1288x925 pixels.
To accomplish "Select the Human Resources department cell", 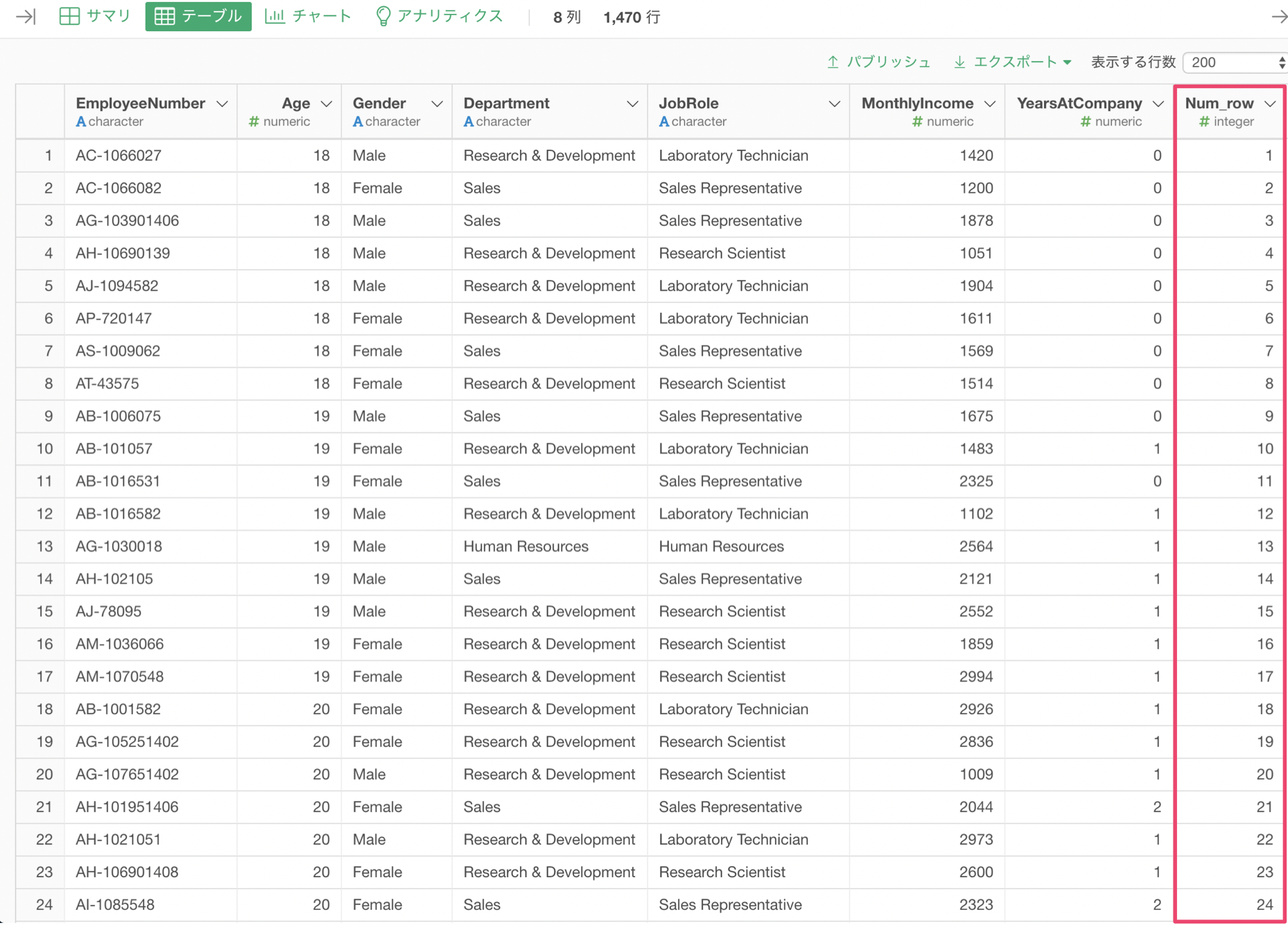I will pyautogui.click(x=550, y=546).
